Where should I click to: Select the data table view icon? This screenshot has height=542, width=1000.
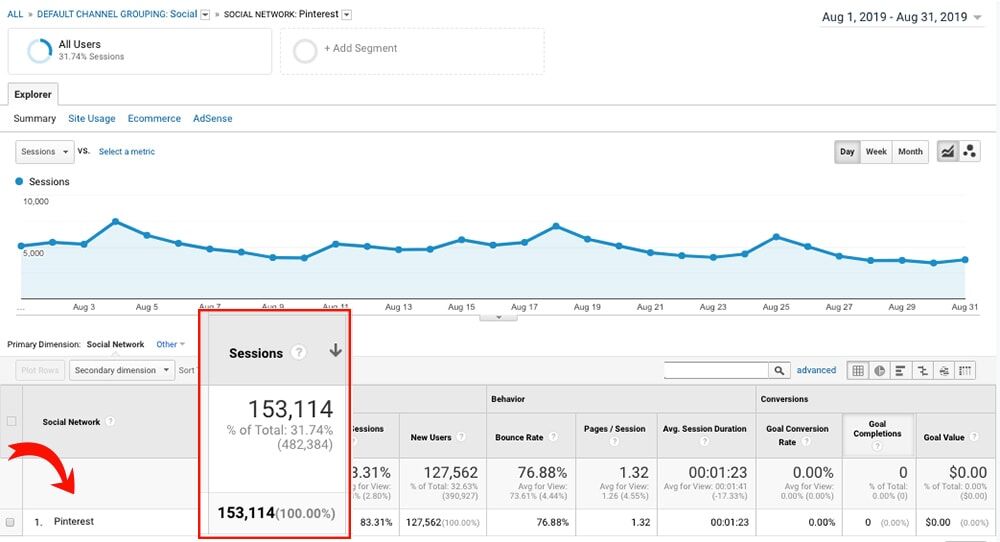tap(857, 370)
